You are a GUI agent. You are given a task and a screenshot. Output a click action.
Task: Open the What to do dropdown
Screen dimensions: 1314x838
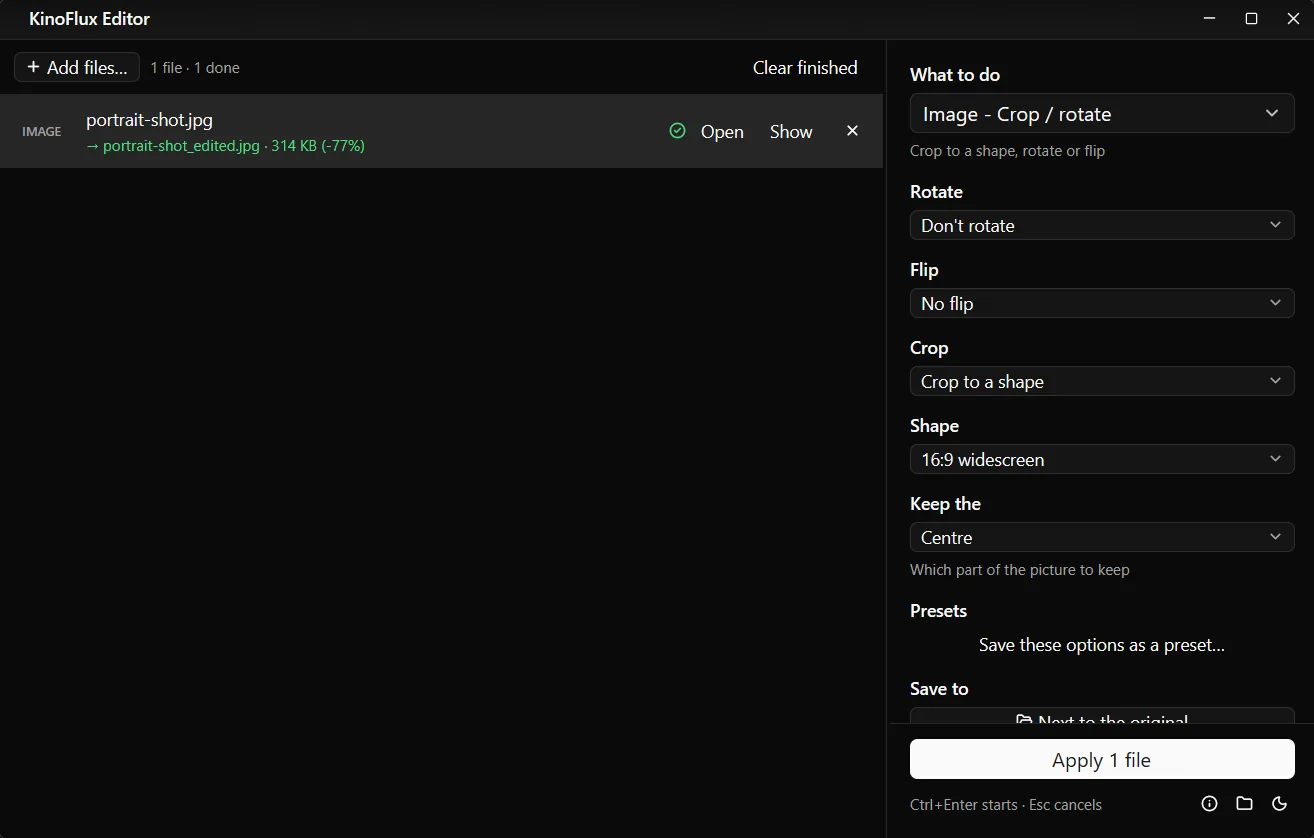click(1102, 114)
